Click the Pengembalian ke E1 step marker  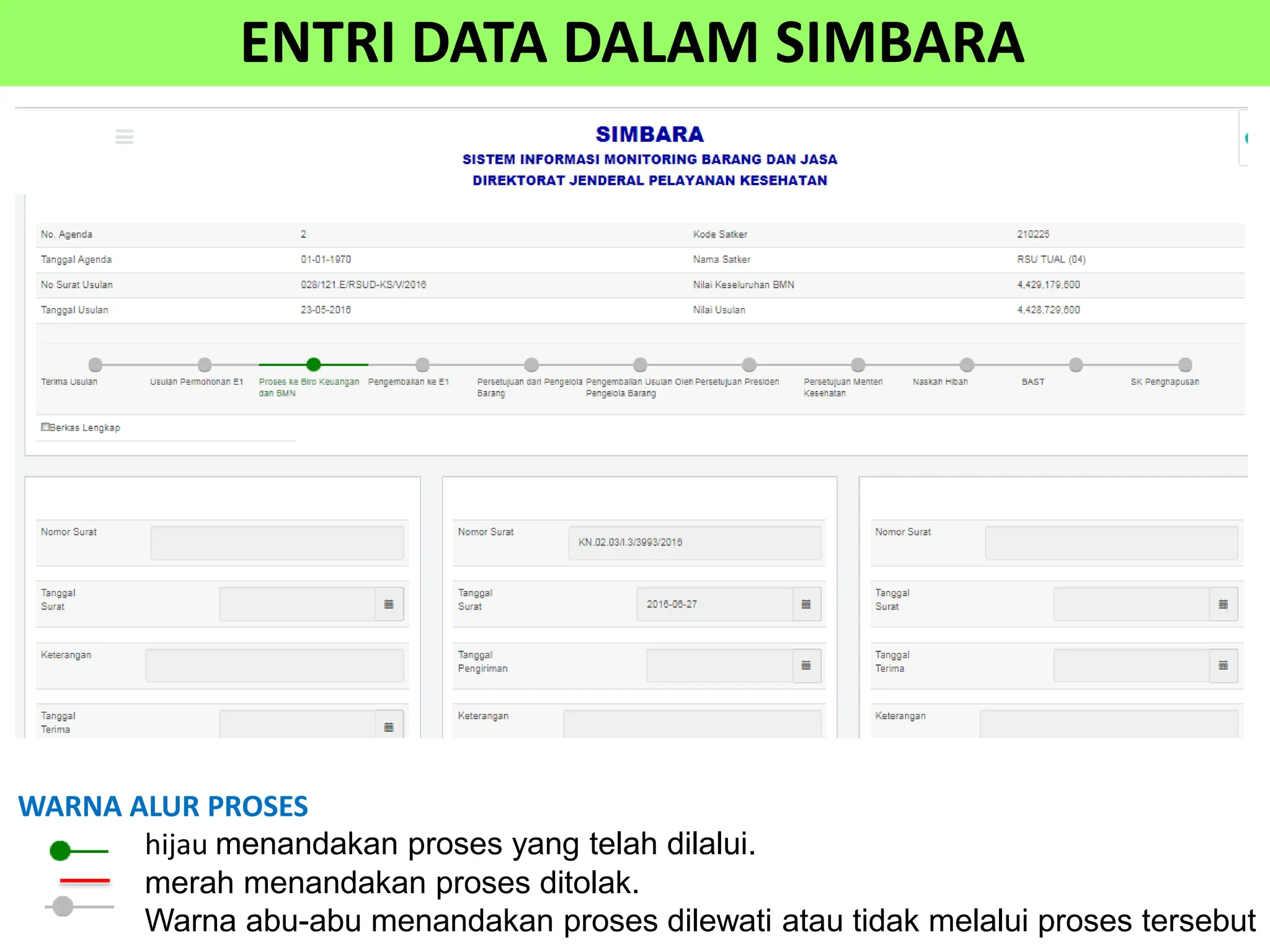(x=422, y=364)
